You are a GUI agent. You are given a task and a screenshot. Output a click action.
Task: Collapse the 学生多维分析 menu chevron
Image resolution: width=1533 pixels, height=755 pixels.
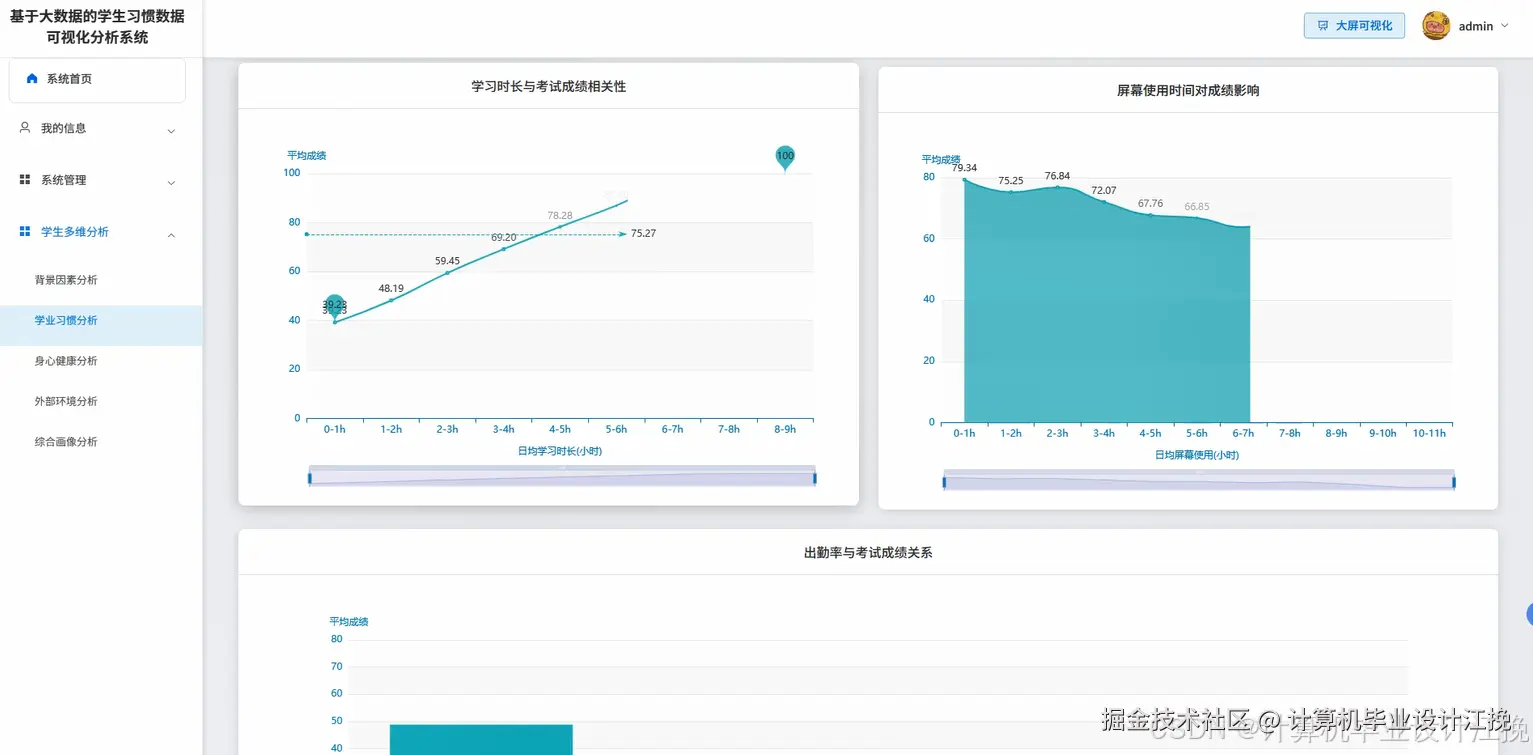coord(171,235)
